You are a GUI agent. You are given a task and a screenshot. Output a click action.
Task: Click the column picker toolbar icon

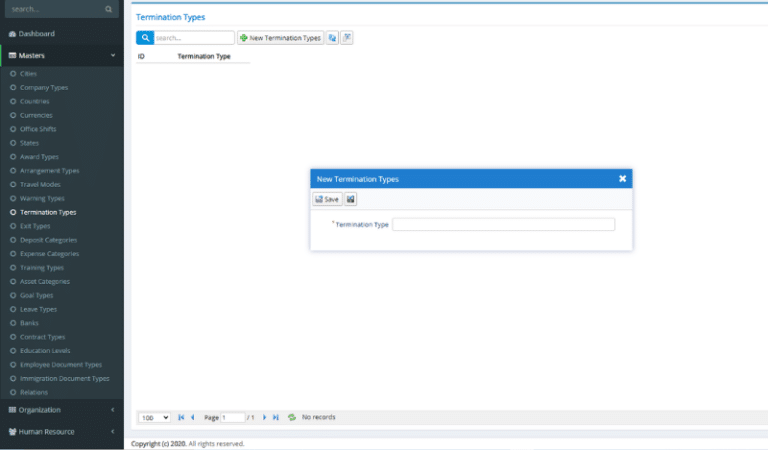point(347,38)
